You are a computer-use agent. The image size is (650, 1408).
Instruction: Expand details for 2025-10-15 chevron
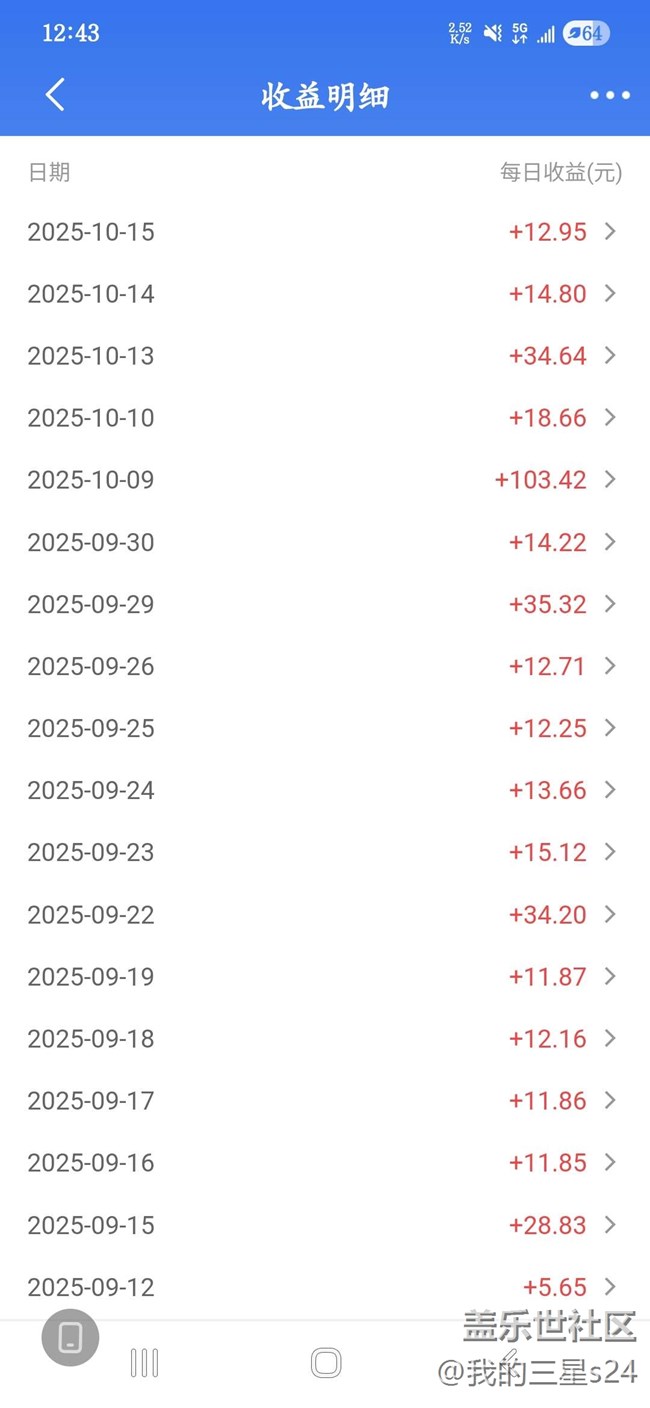click(x=611, y=232)
